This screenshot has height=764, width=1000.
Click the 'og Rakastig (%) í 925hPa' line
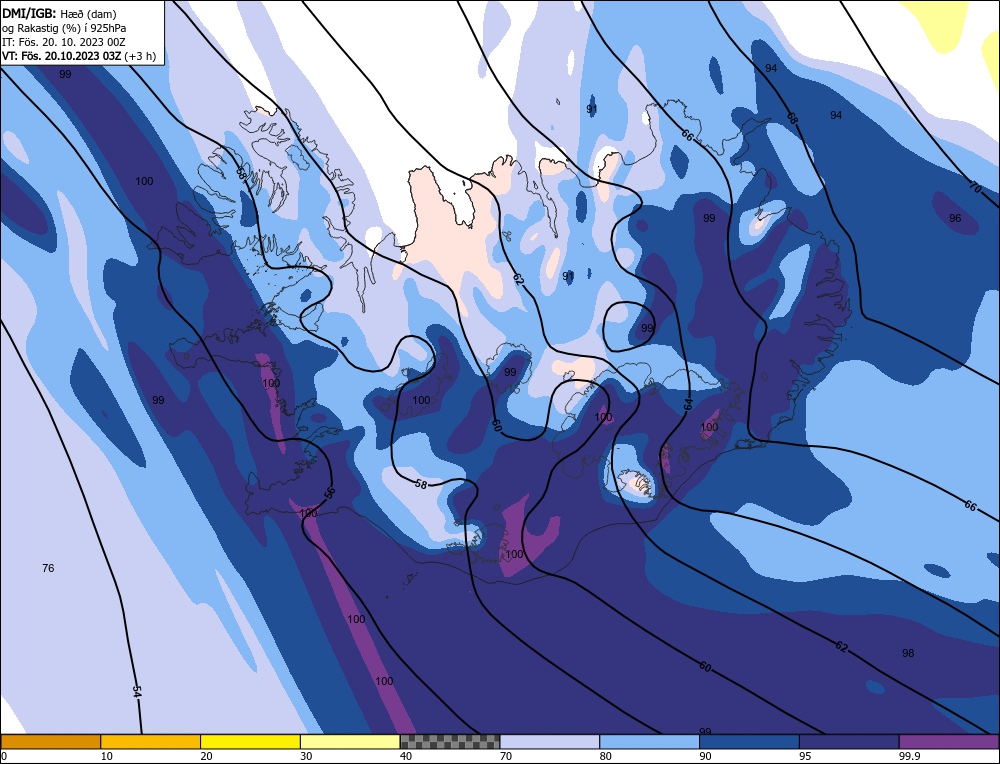pos(64,28)
